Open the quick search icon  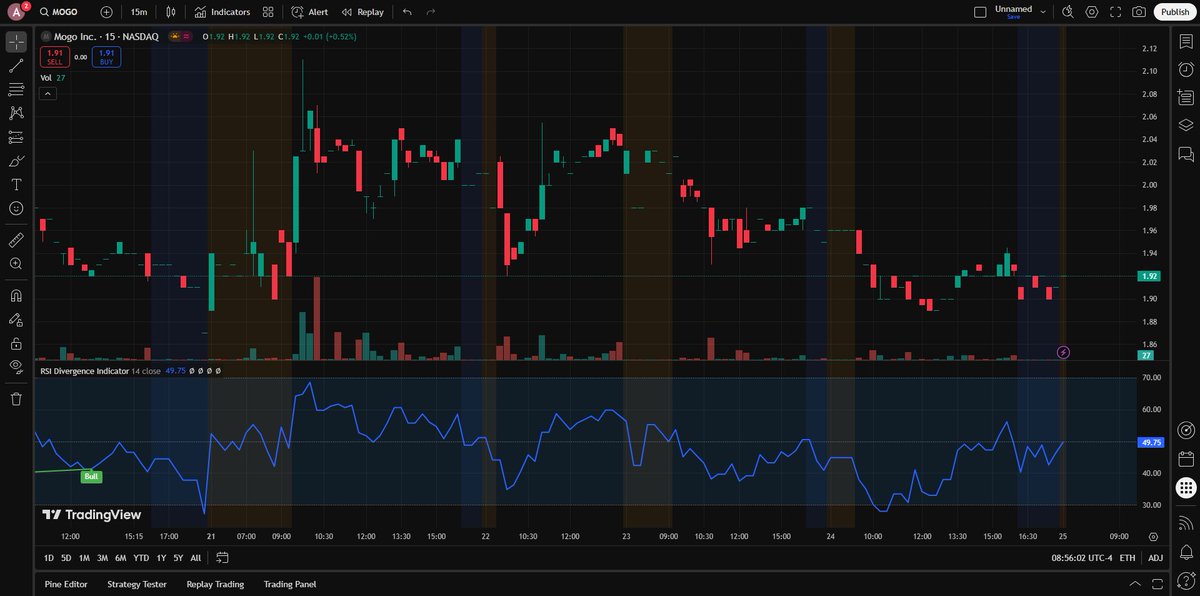pos(1068,12)
